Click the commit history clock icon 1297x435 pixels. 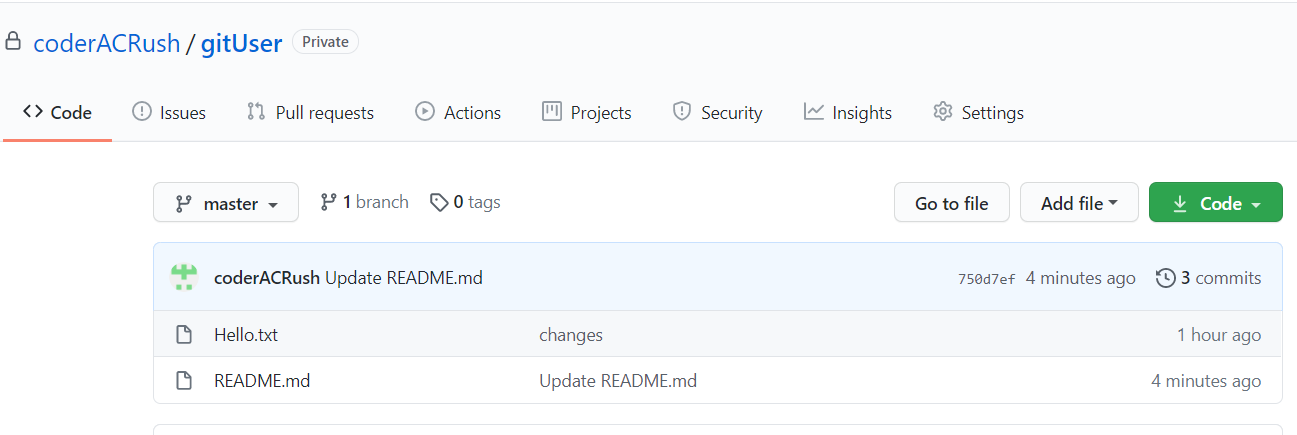(x=1165, y=278)
